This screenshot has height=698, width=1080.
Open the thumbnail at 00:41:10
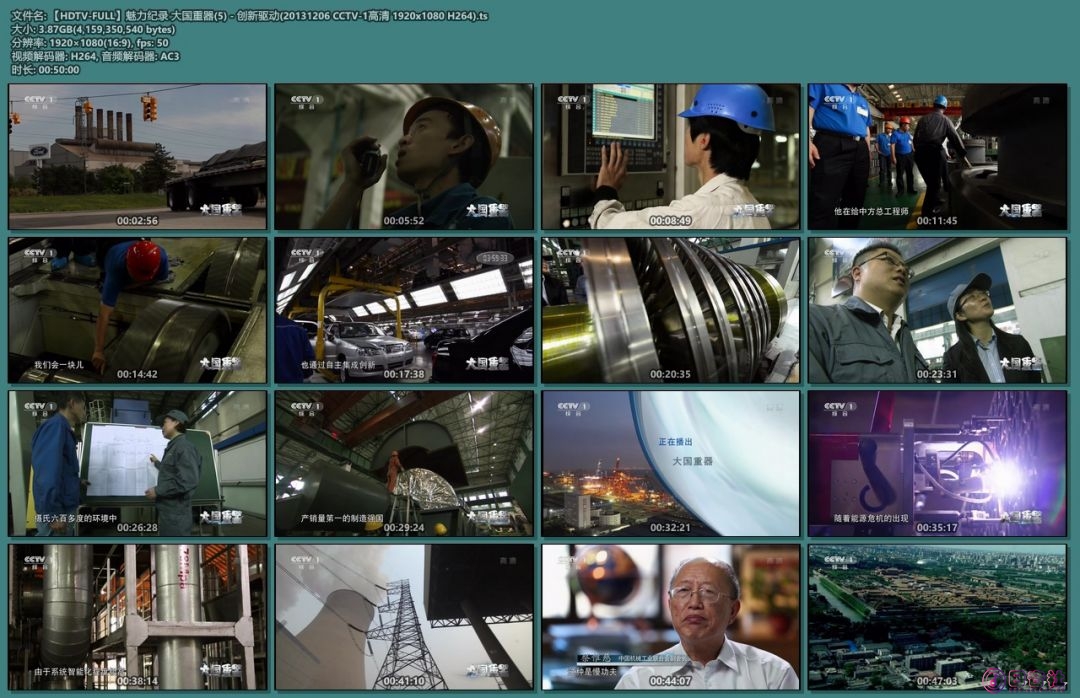(x=404, y=617)
